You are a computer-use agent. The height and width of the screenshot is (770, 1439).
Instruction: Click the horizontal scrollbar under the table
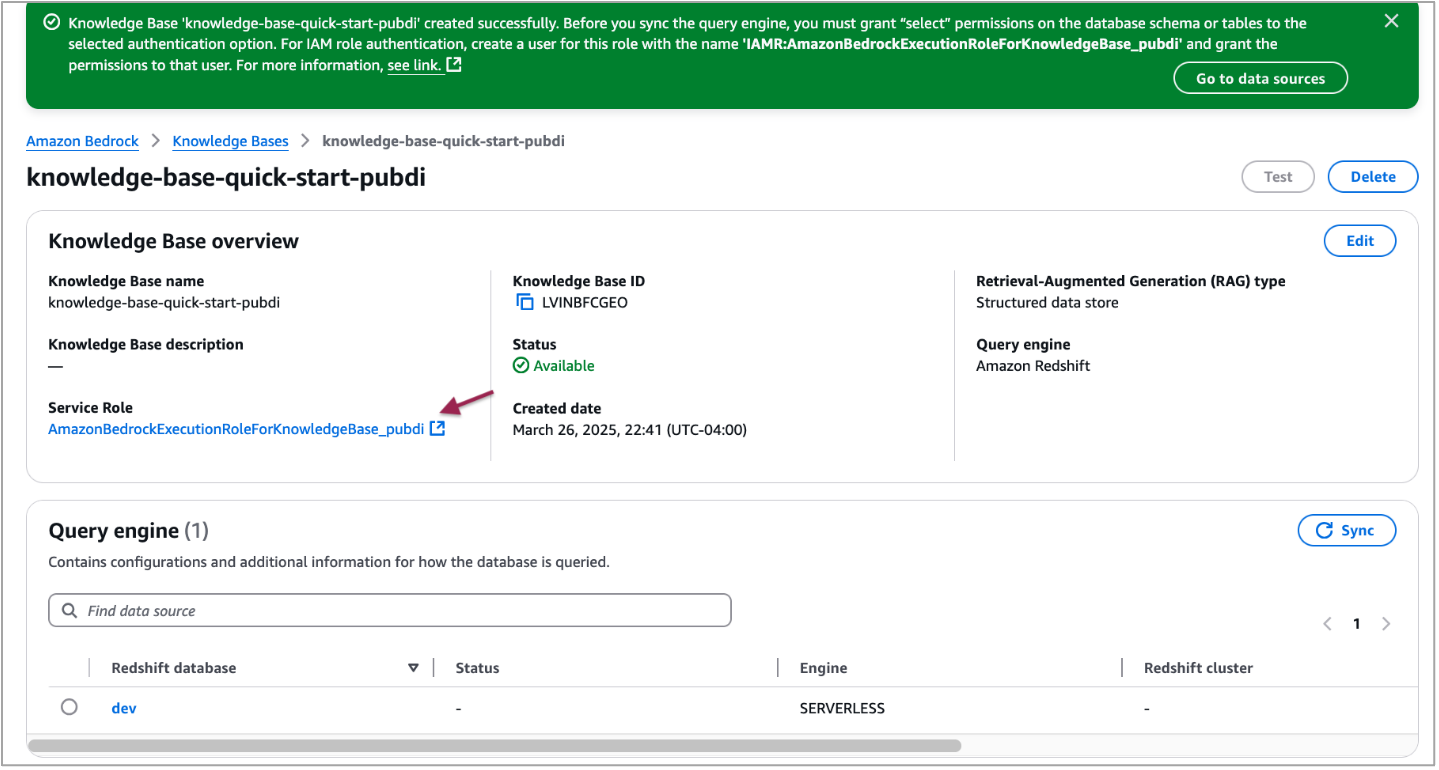[x=495, y=745]
